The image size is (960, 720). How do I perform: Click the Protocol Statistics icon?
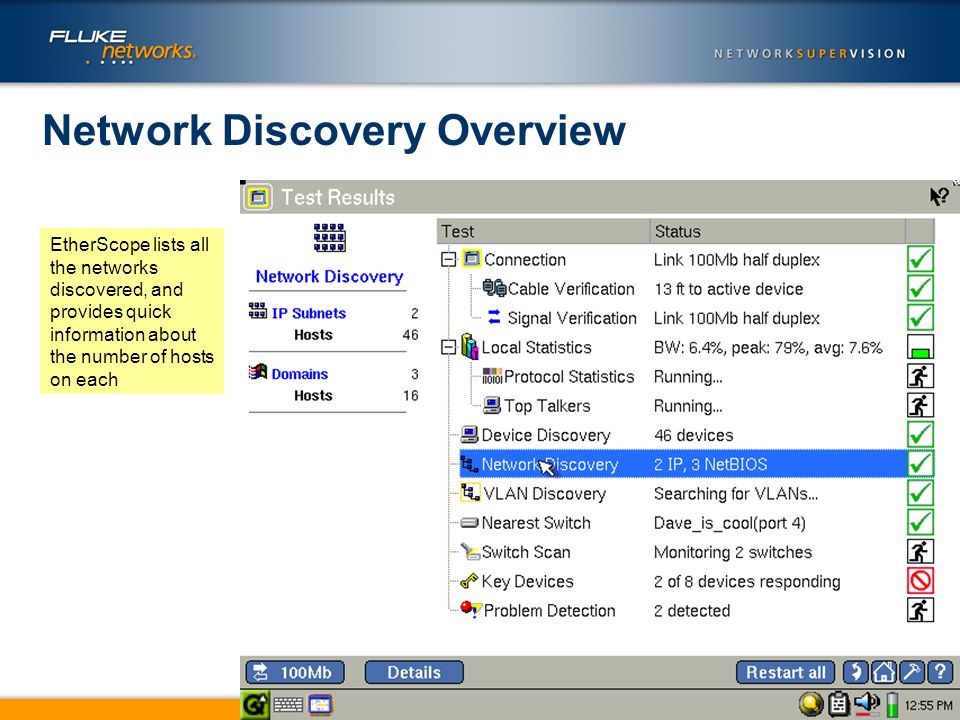(x=492, y=376)
